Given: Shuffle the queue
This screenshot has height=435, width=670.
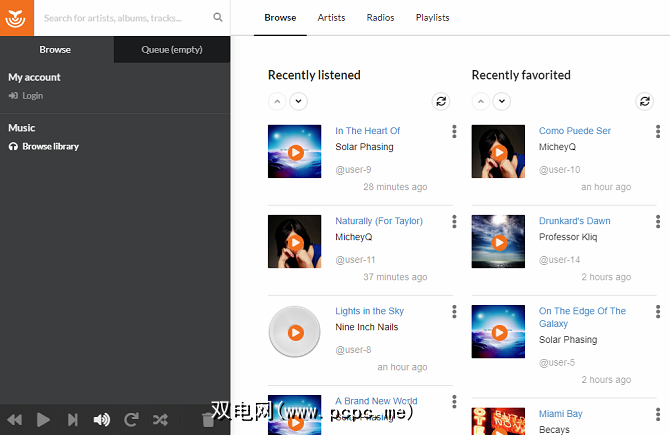Looking at the screenshot, I should [160, 420].
